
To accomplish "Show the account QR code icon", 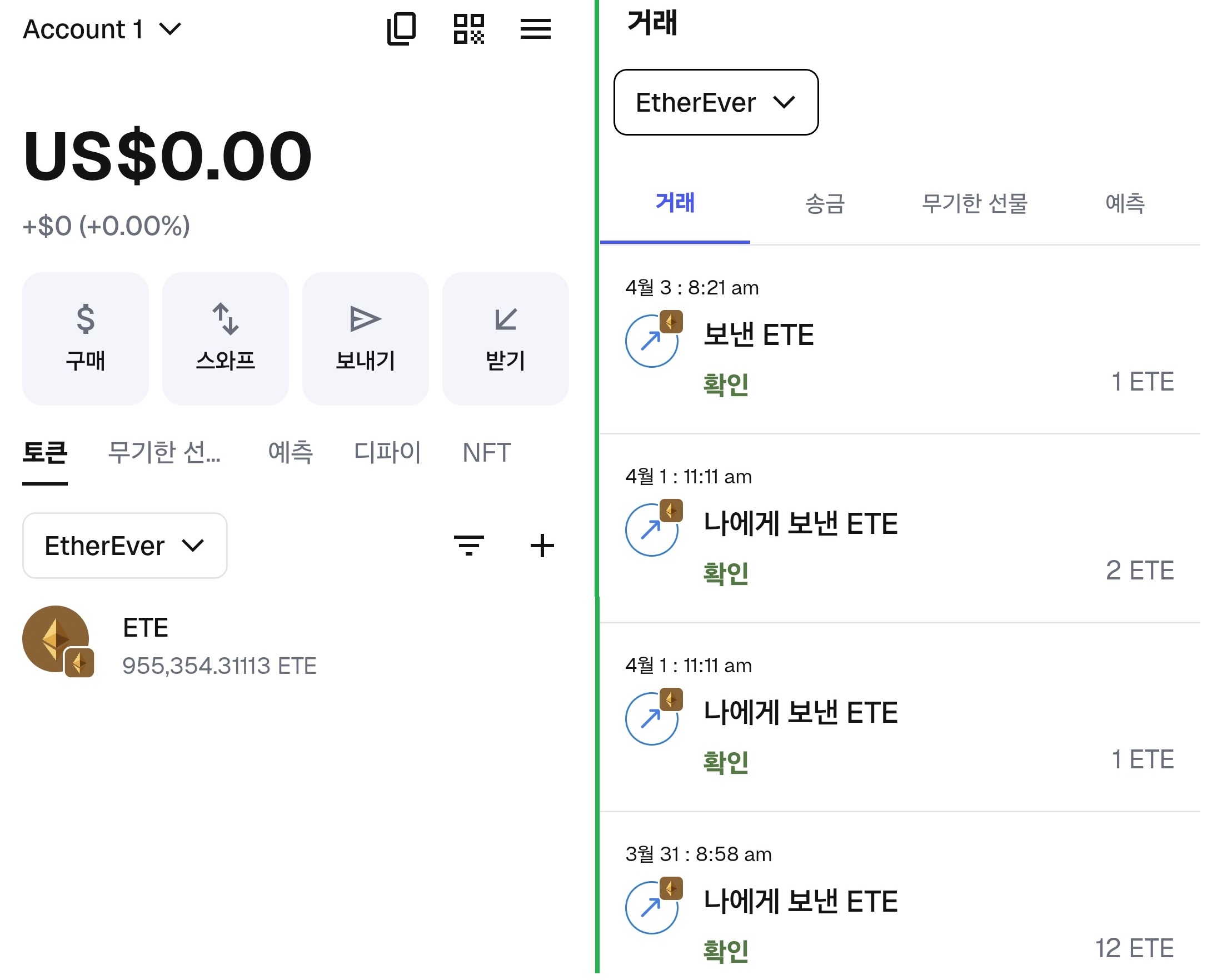I will coord(470,28).
